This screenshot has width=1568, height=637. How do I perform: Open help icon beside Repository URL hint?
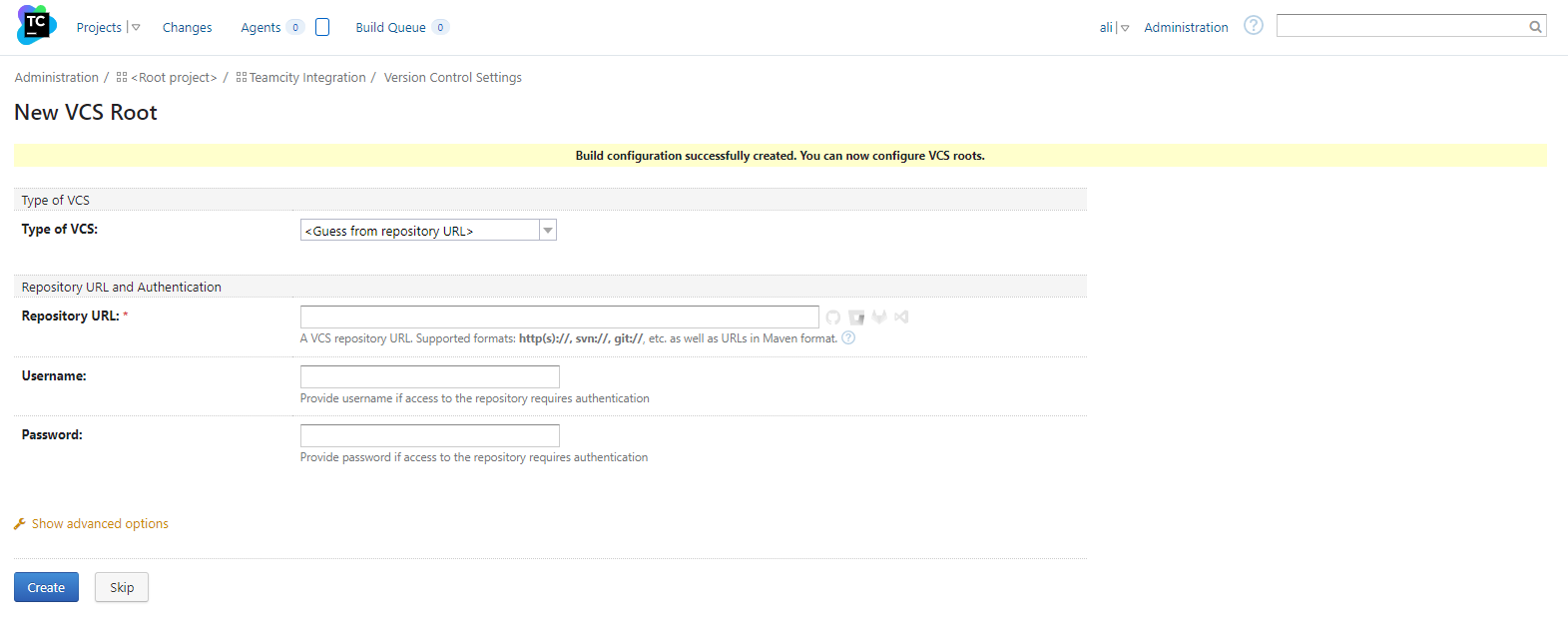click(x=848, y=338)
